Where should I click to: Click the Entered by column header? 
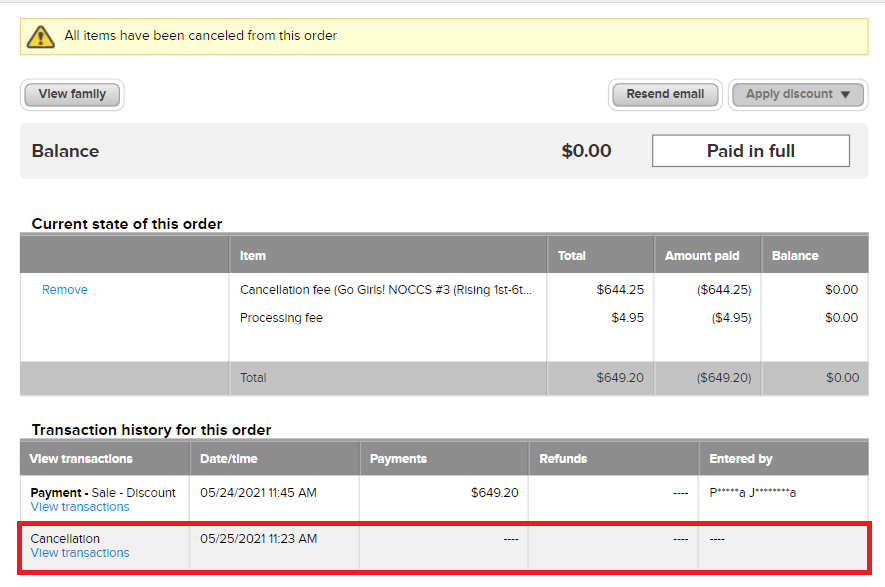tap(741, 459)
